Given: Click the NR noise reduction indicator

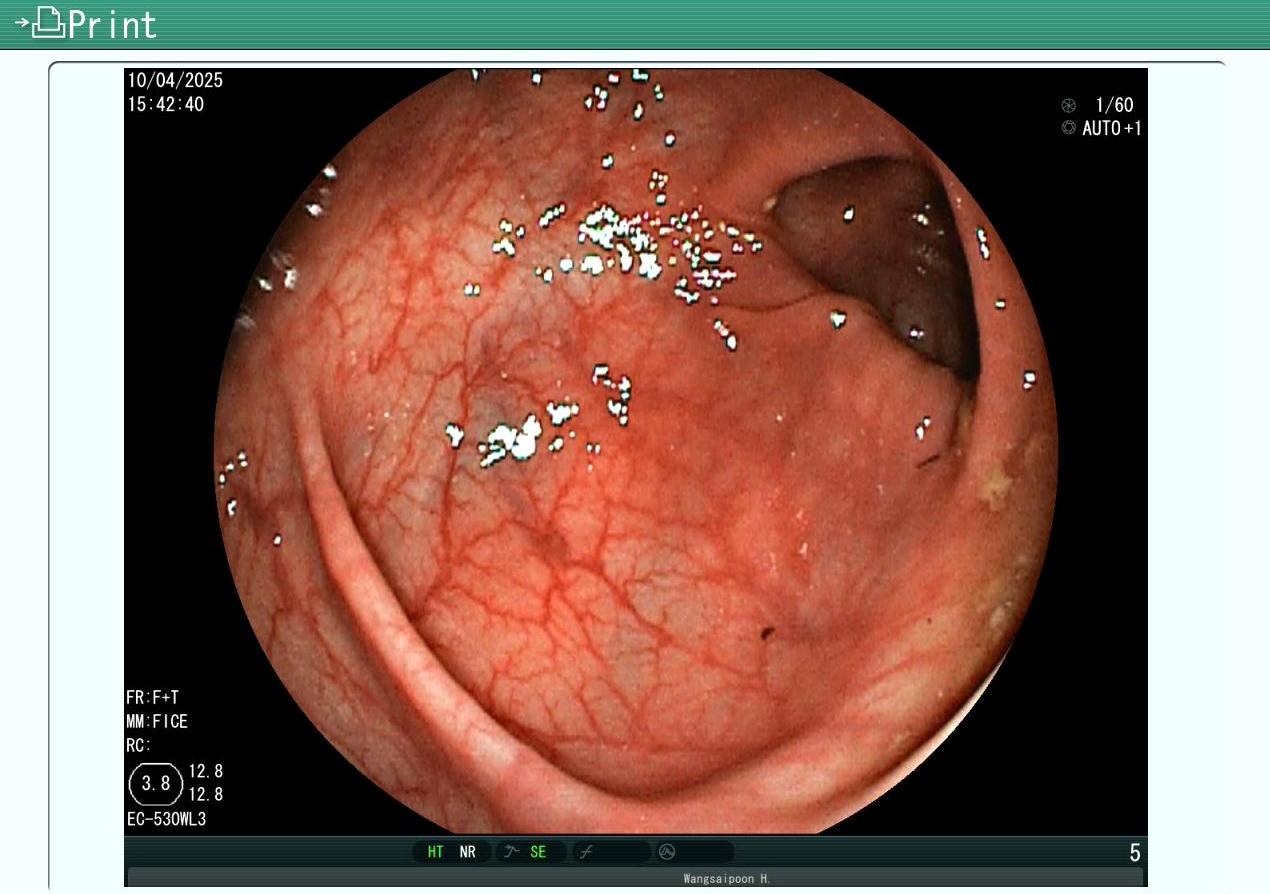Looking at the screenshot, I should click(467, 852).
